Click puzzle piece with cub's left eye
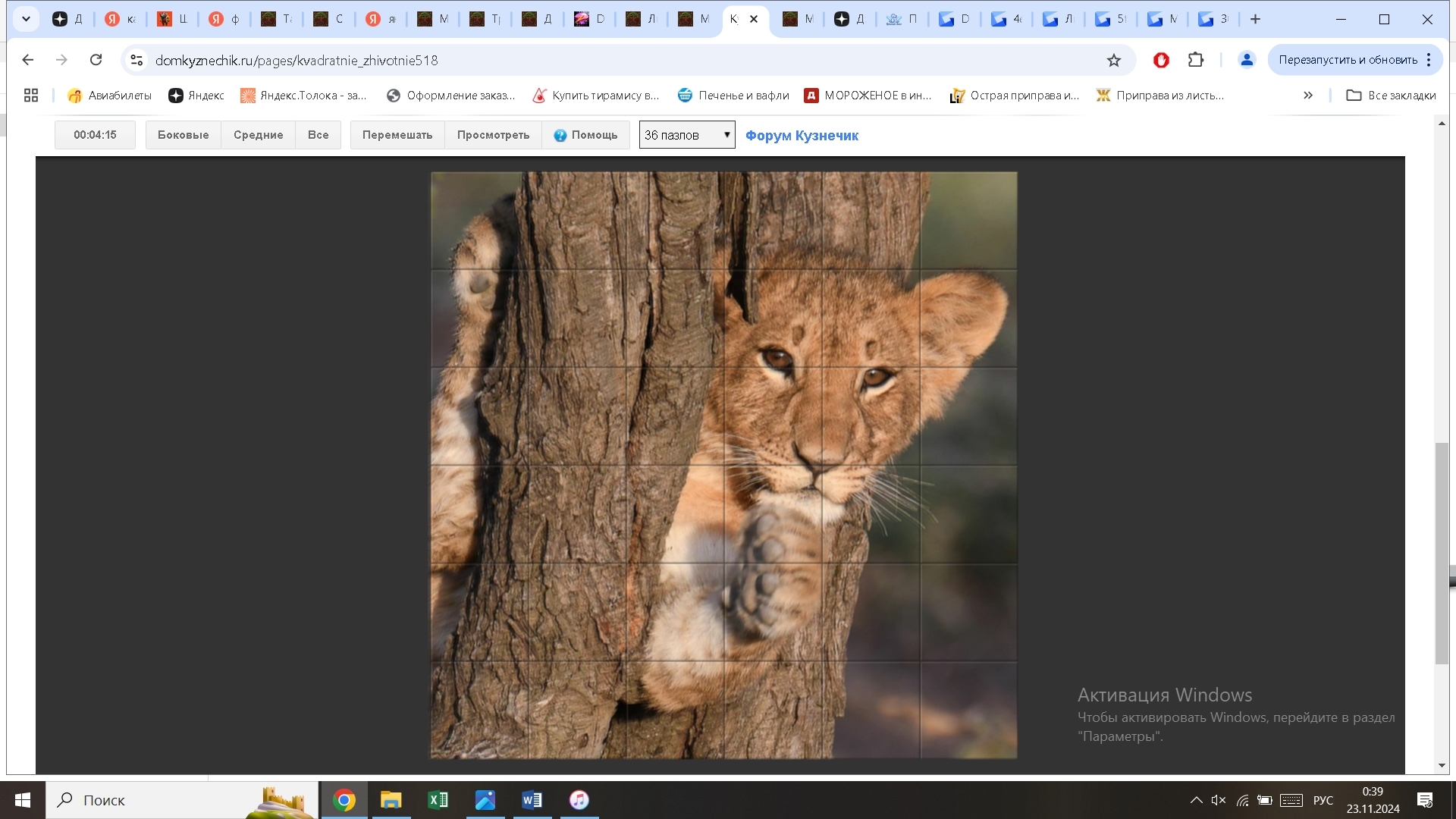The image size is (1456, 819). pos(773,318)
